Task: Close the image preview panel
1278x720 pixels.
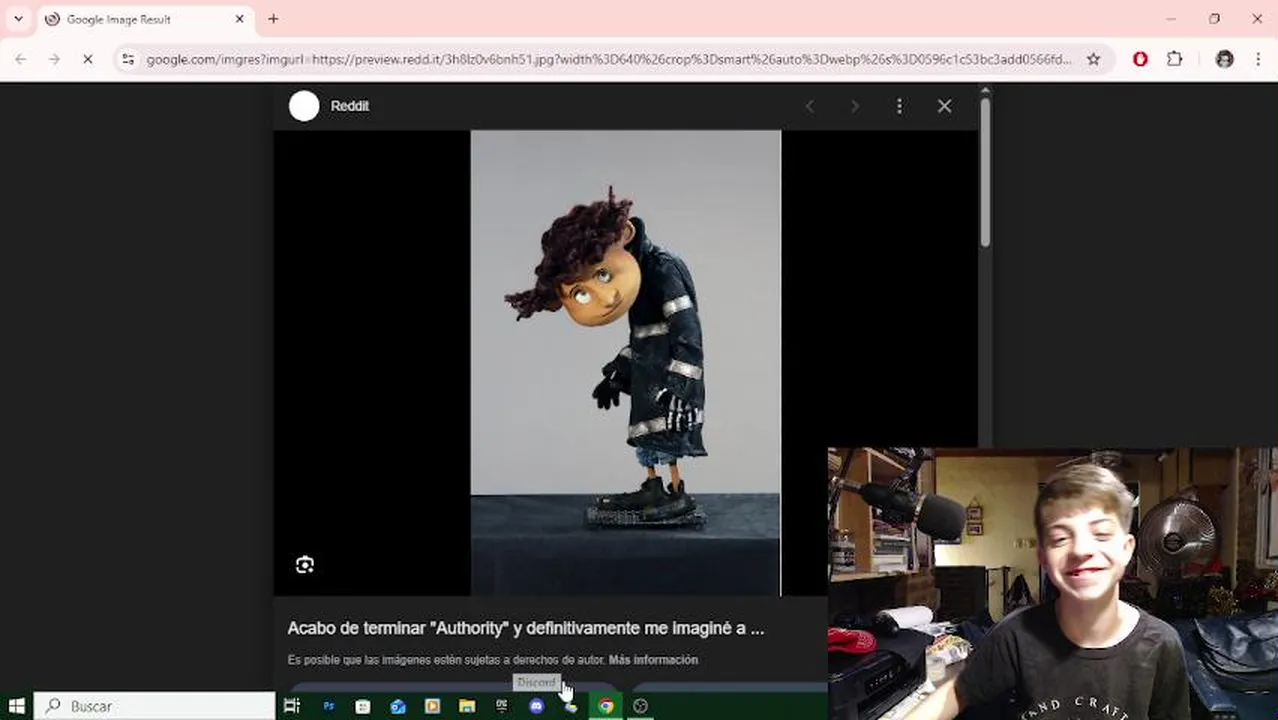Action: coord(944,106)
